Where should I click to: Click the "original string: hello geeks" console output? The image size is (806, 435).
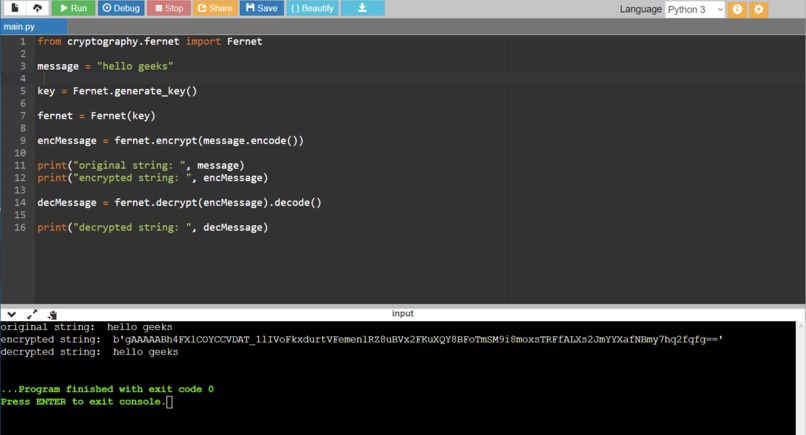[x=86, y=327]
